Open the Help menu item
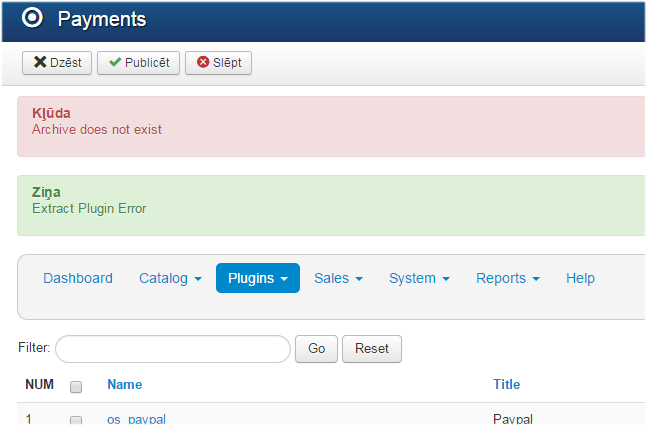 pyautogui.click(x=580, y=278)
